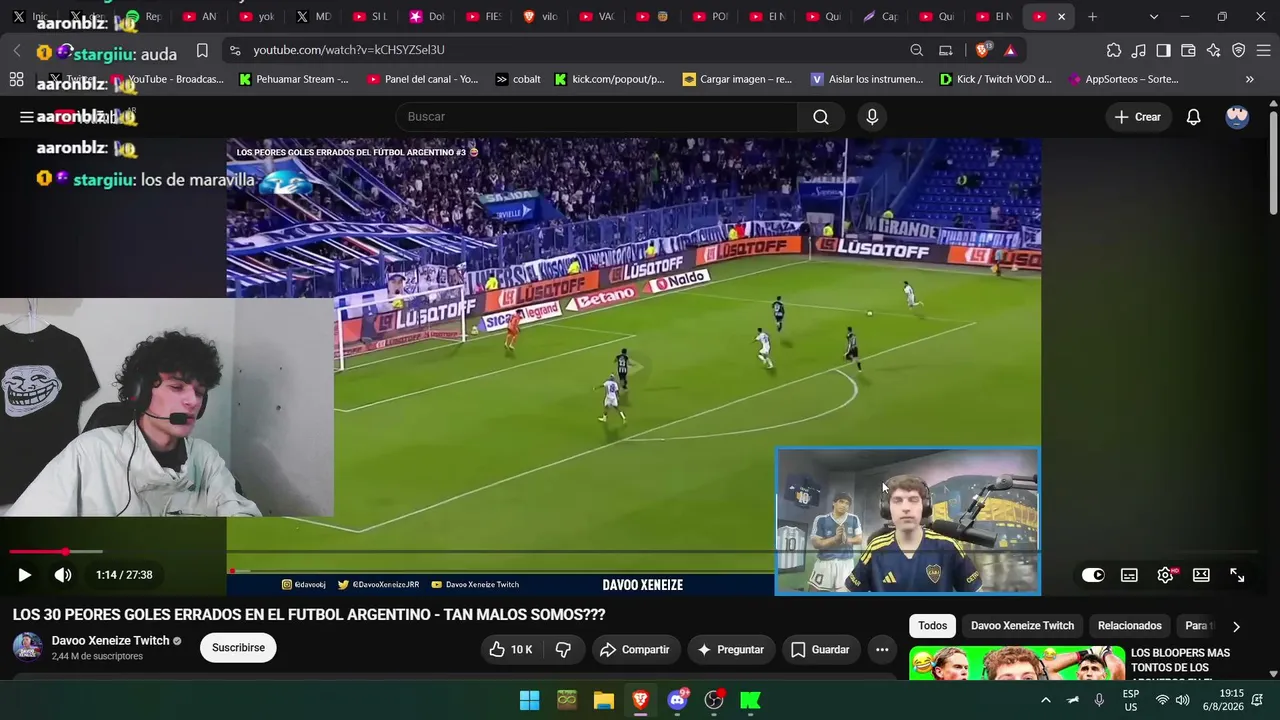
Task: Open the YouTube hamburger guide menu
Action: pyautogui.click(x=26, y=117)
